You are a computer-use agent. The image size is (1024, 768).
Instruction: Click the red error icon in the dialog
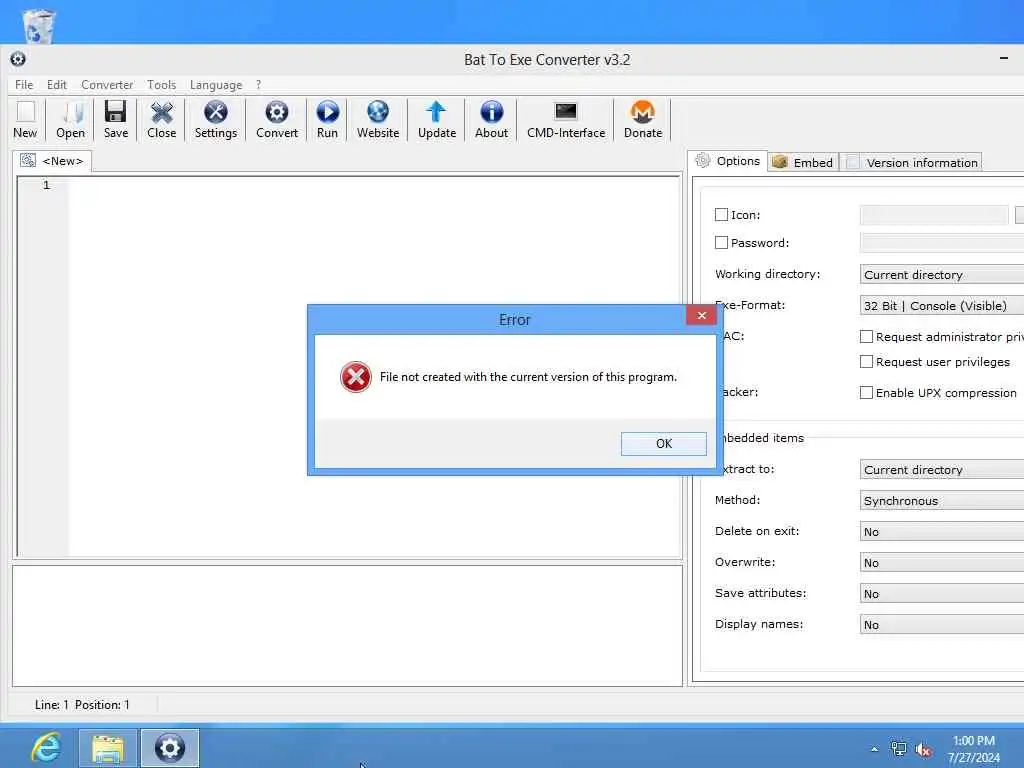(356, 377)
